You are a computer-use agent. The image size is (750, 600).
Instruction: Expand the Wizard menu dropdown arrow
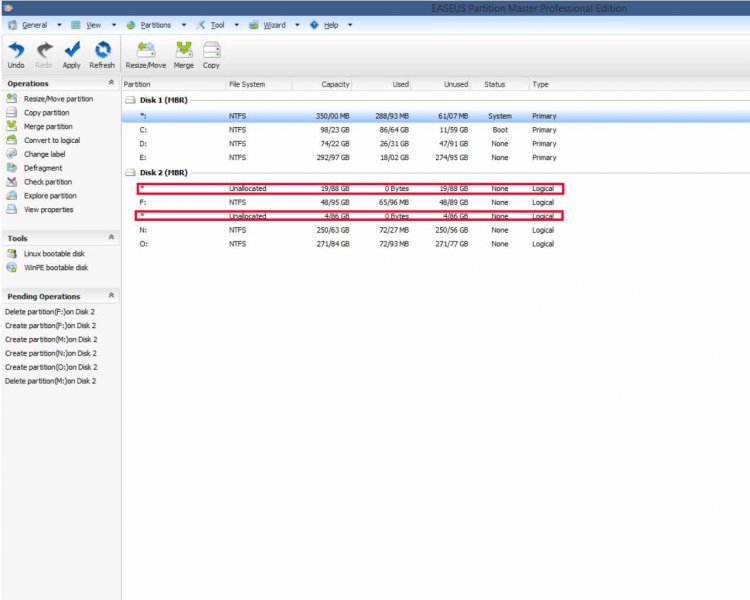point(297,25)
